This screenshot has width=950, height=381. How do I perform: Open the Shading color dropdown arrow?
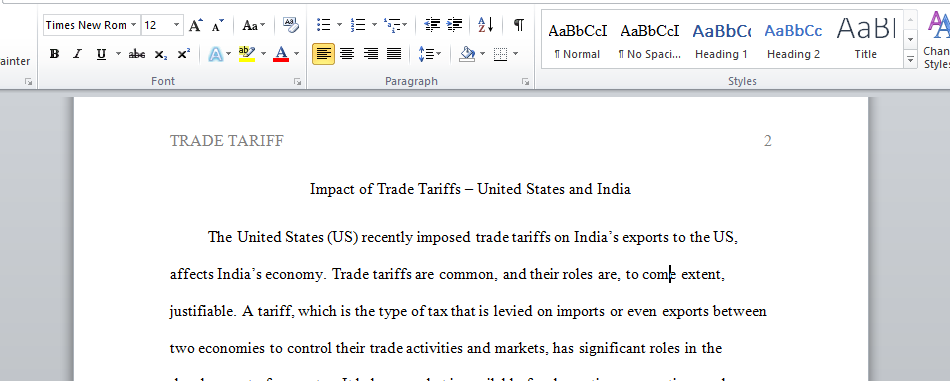[x=483, y=54]
